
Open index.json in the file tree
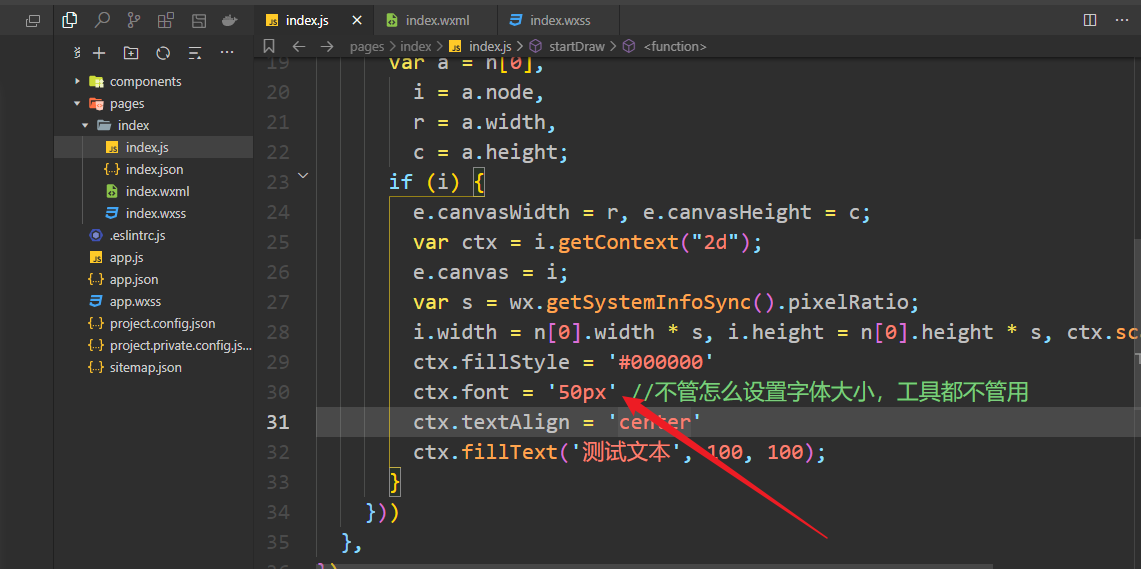154,170
